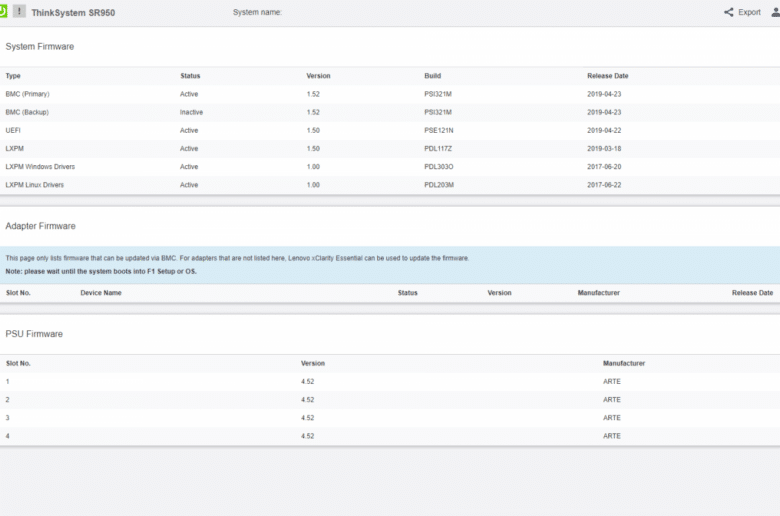Click the System name label
Viewport: 780px width, 516px height.
pyautogui.click(x=257, y=12)
